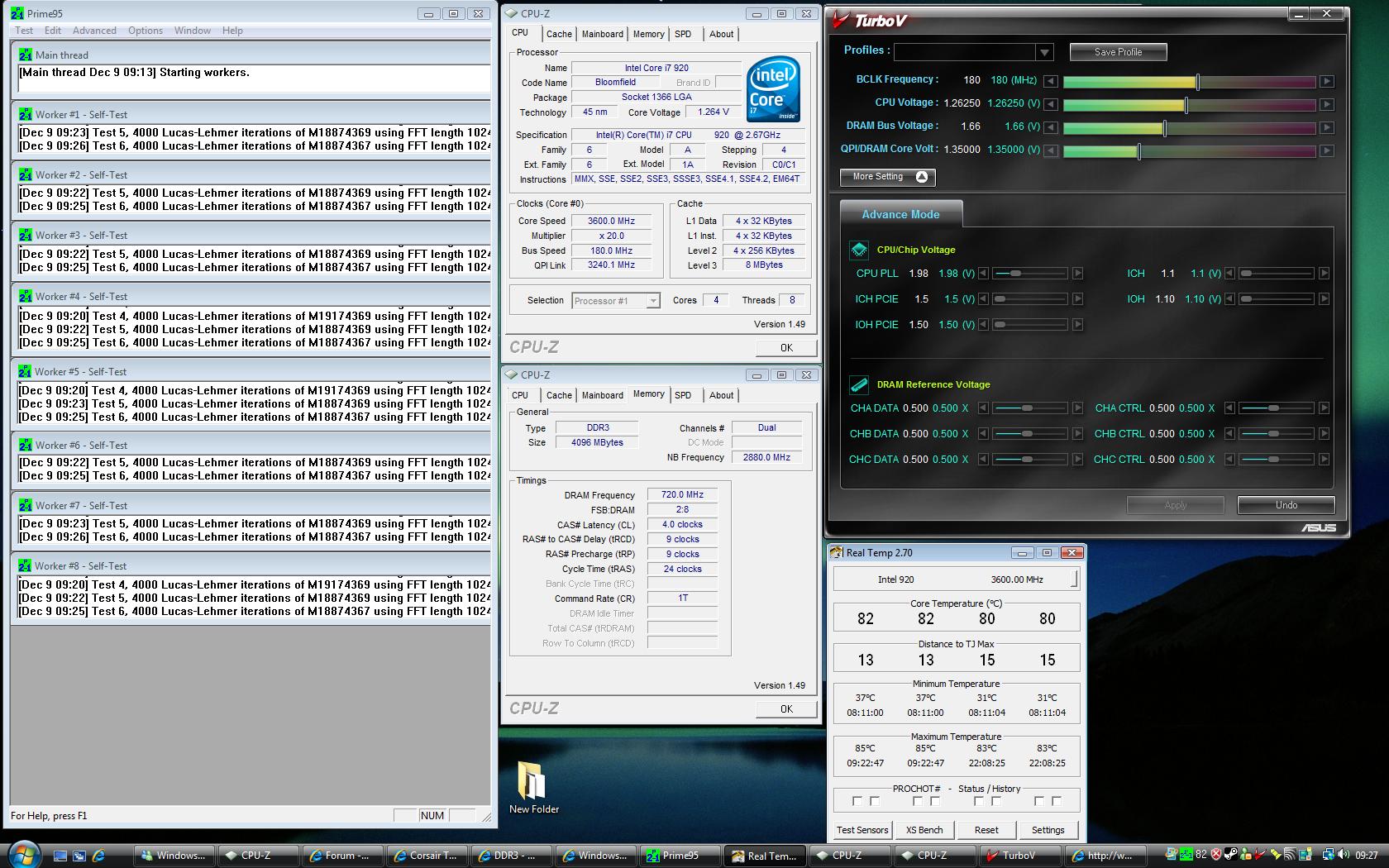Viewport: 1389px width, 868px height.
Task: Expand the More Setting toggle in TurboV
Action: pos(888,177)
